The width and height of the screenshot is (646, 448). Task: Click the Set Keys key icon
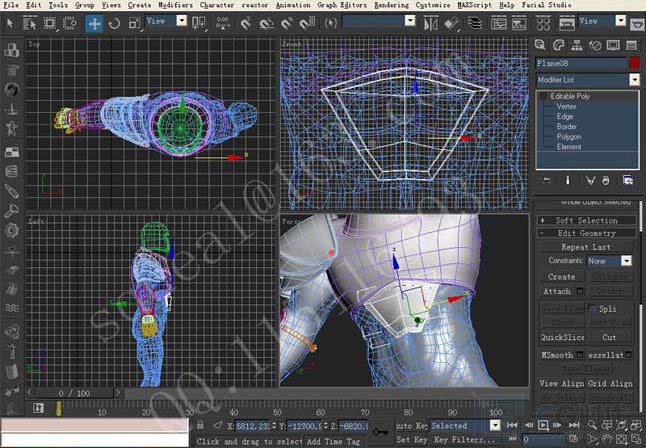tap(380, 432)
